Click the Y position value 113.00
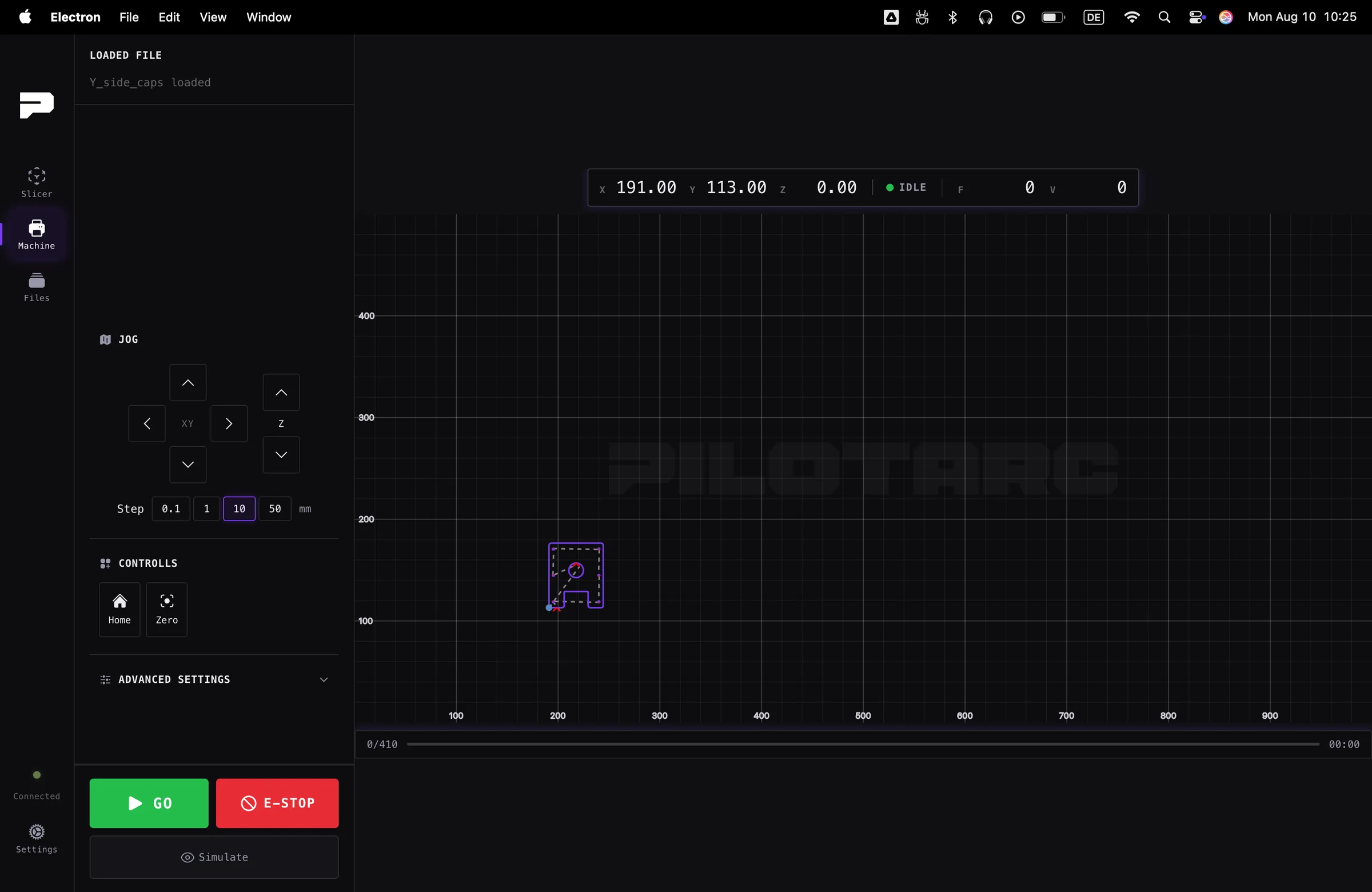This screenshot has height=892, width=1372. click(x=736, y=188)
